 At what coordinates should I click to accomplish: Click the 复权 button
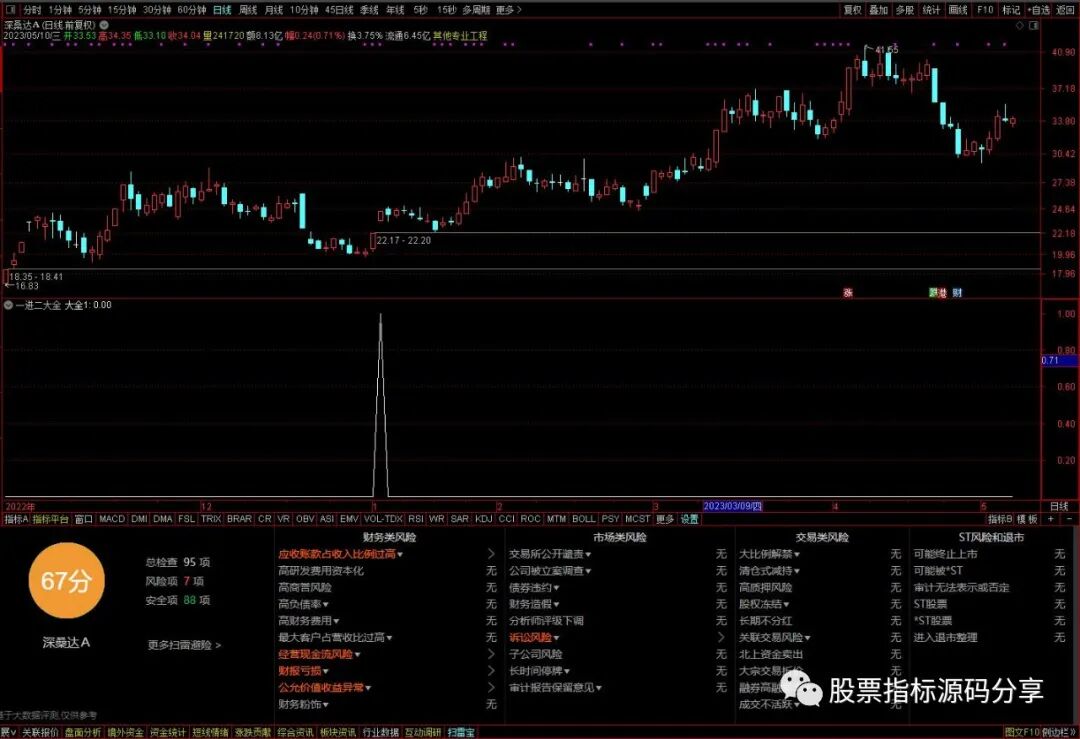(x=853, y=10)
